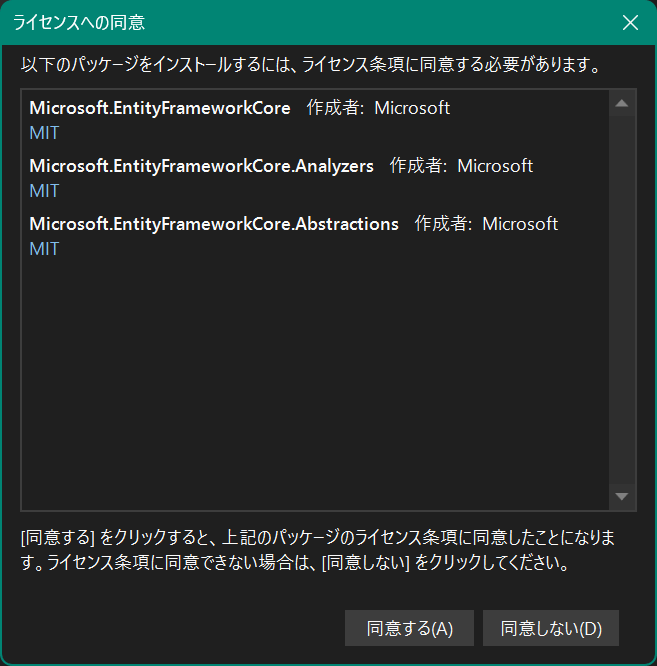
Task: Click 作成者: Microsoft beside the Abstractions package
Action: [x=486, y=224]
